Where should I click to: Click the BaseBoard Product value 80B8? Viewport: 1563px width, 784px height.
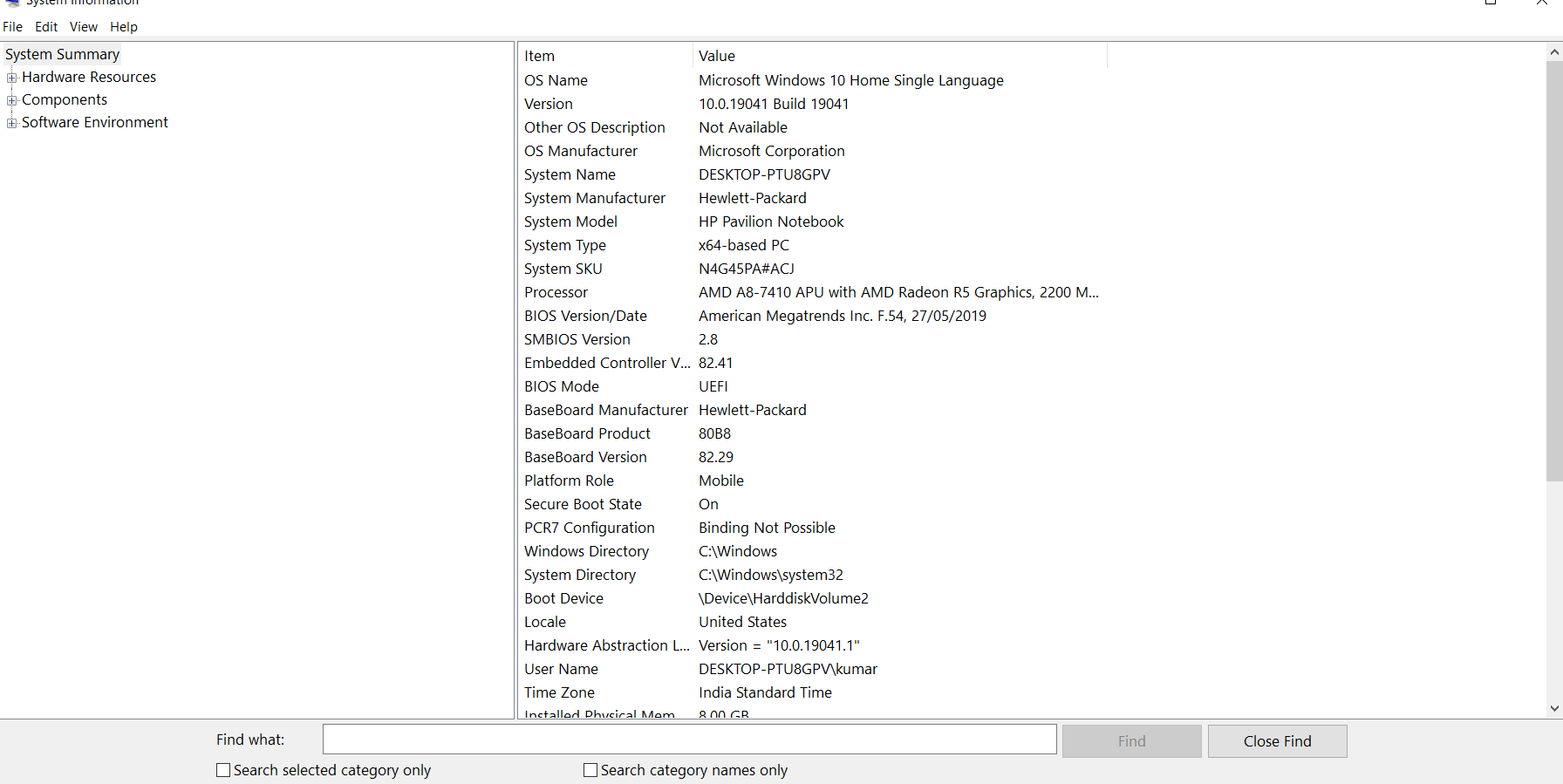(715, 433)
